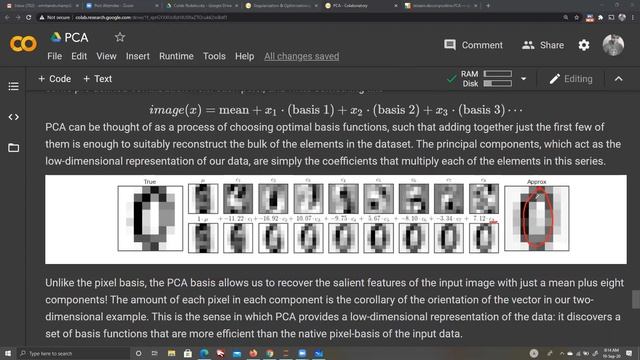The height and width of the screenshot is (360, 640).
Task: Open Zoom from the taskbar
Action: pyautogui.click(x=302, y=353)
